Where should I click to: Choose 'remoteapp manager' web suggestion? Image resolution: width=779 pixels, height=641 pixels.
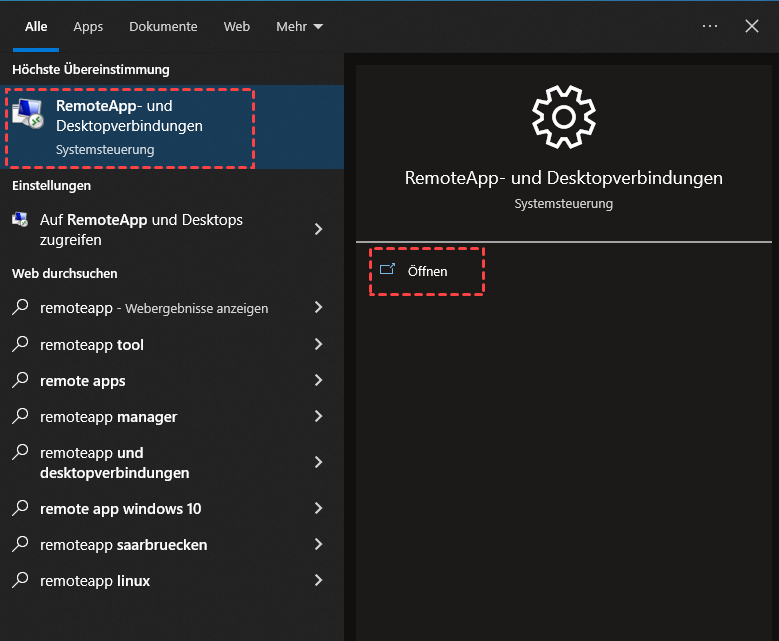pyautogui.click(x=108, y=416)
